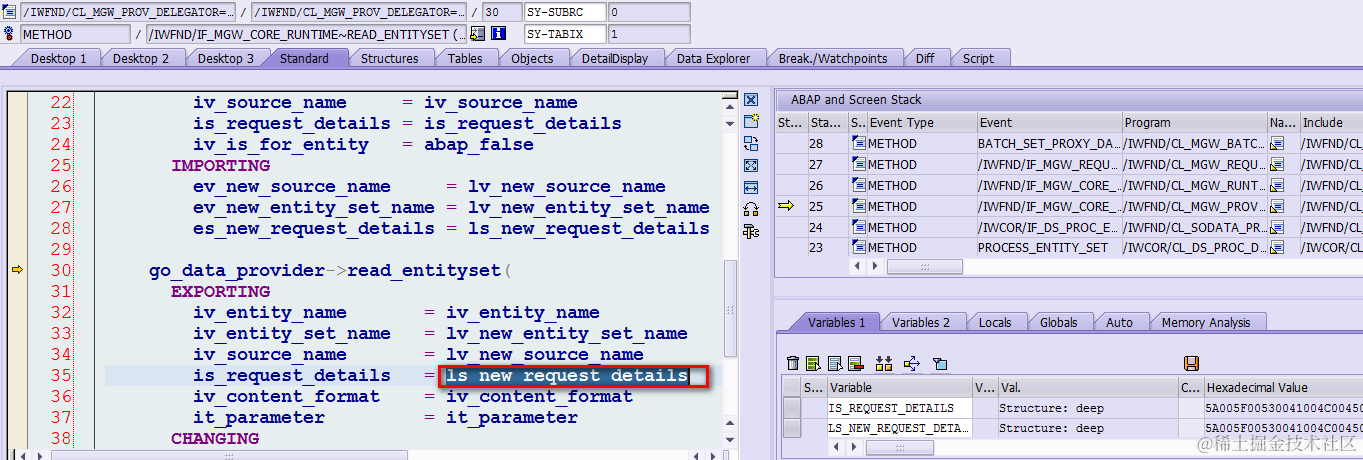Switch to Locals tab

(x=994, y=322)
